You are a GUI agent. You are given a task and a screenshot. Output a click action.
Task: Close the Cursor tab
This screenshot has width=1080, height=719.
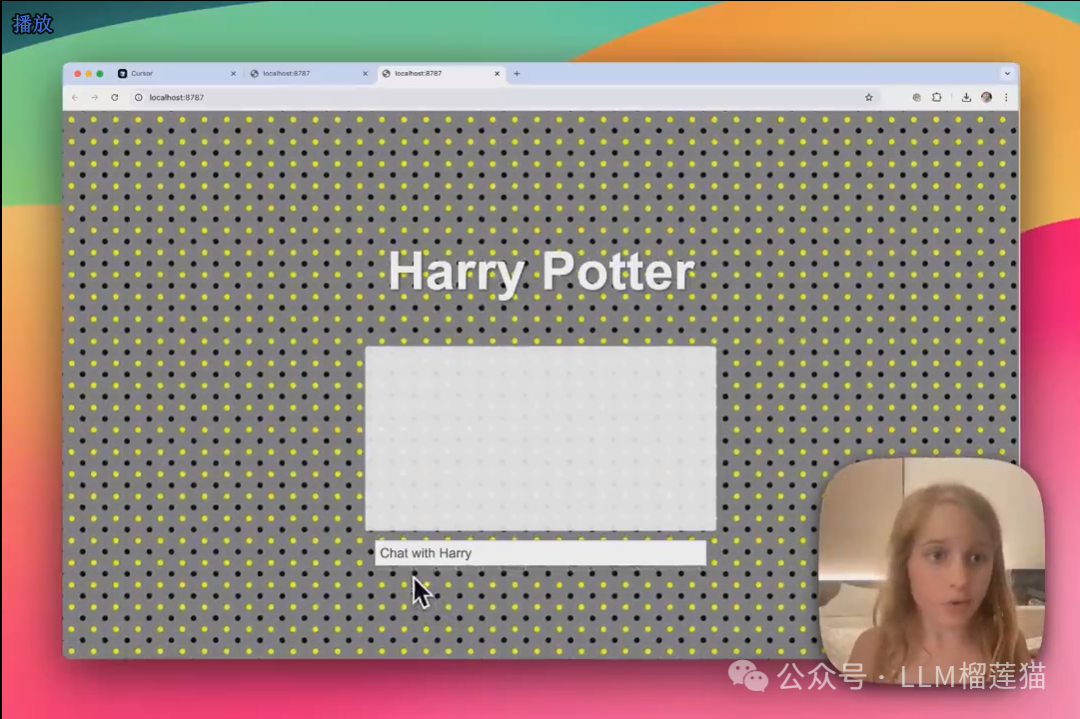[233, 74]
